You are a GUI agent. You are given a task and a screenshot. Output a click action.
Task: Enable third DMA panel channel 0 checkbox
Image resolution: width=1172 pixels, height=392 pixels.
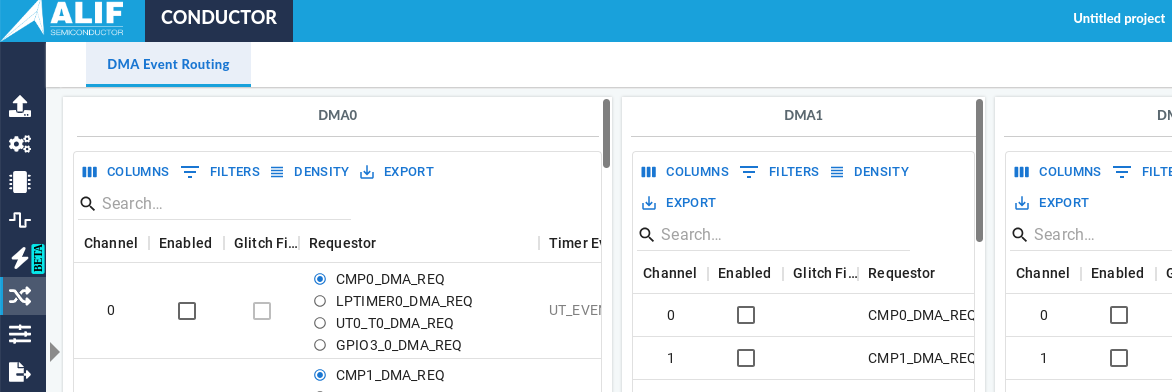tap(1119, 315)
